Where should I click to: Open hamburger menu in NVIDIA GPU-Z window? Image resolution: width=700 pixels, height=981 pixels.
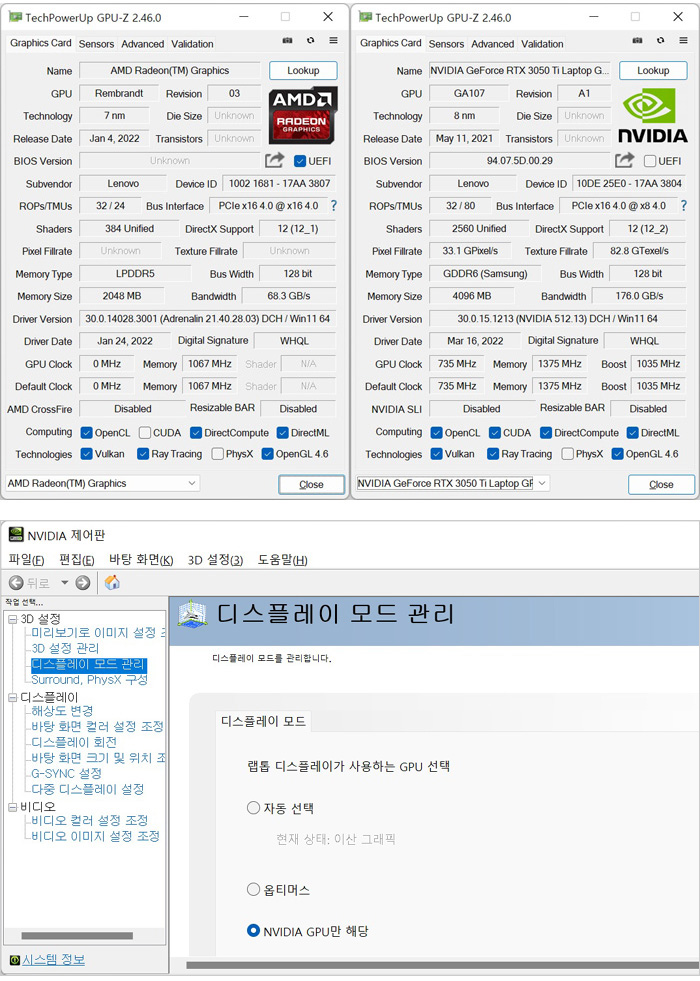click(x=683, y=41)
